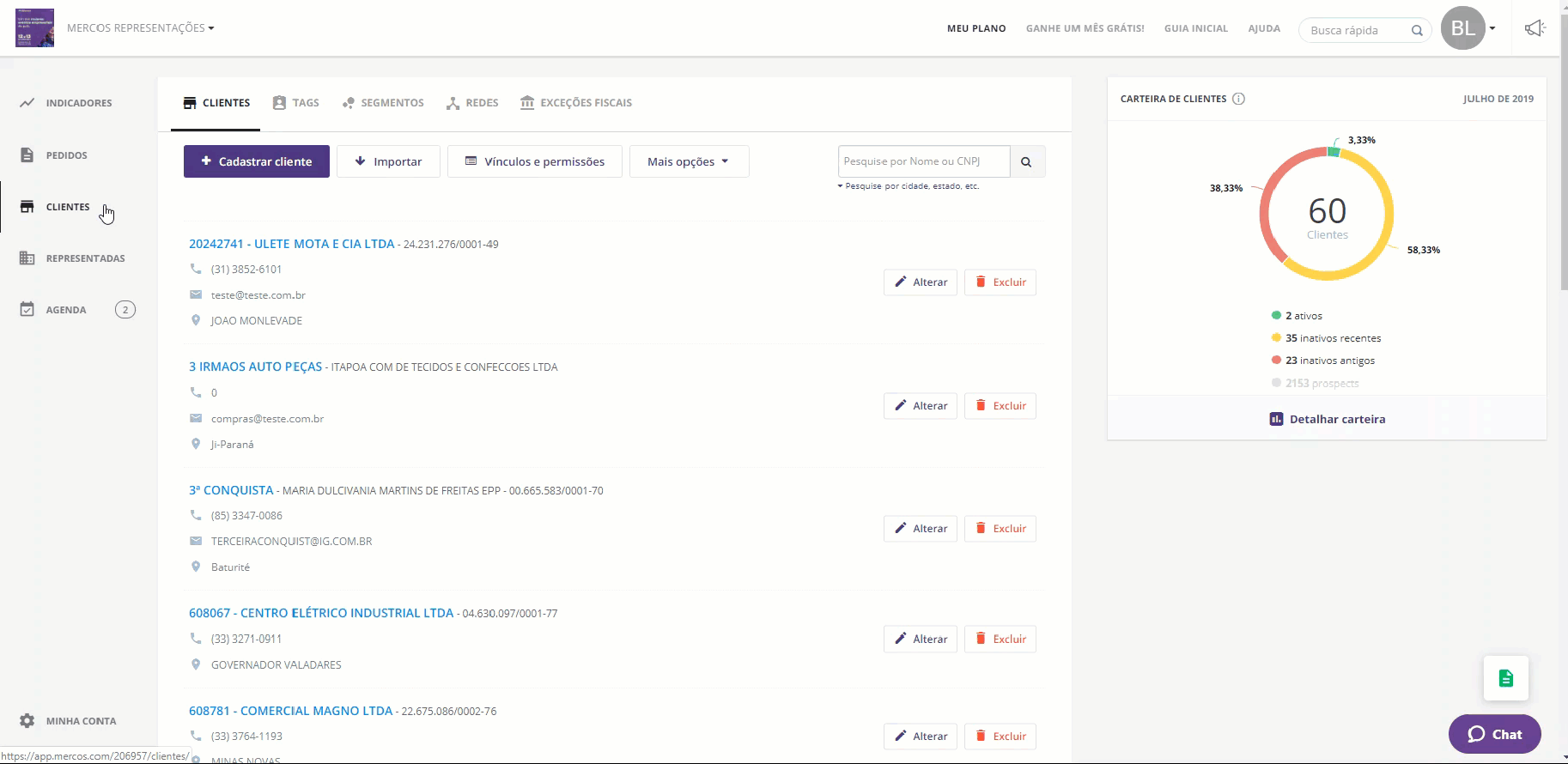Click the info icon next to Carteira de Clientes

[x=1238, y=99]
